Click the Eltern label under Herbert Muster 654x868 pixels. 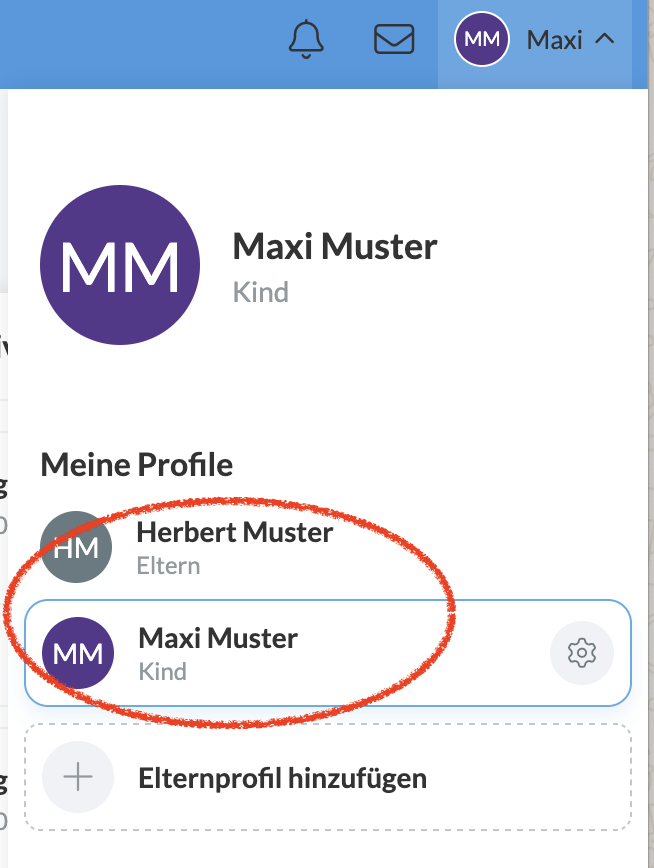pyautogui.click(x=168, y=566)
